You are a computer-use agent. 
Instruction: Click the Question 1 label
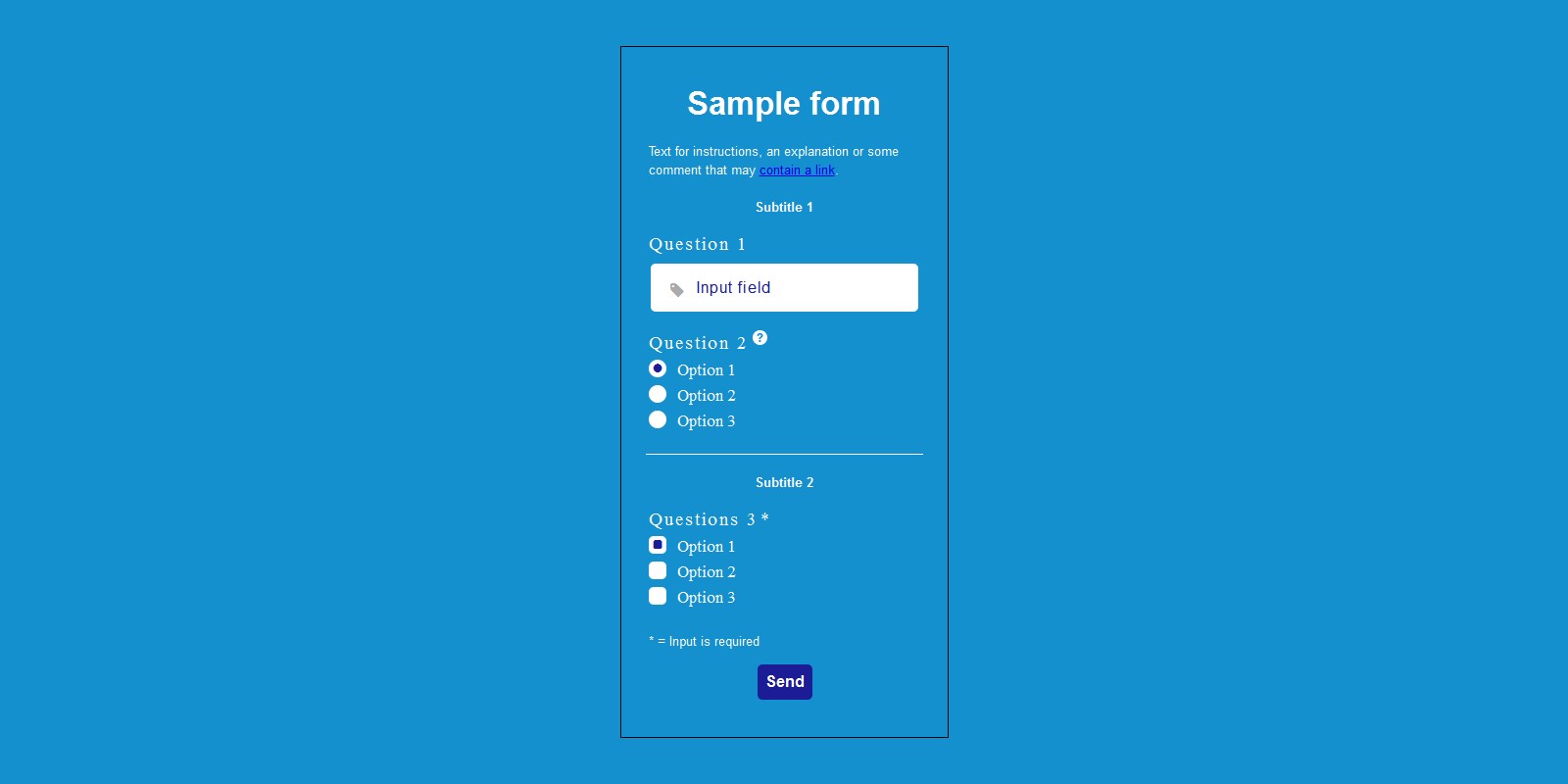(697, 244)
